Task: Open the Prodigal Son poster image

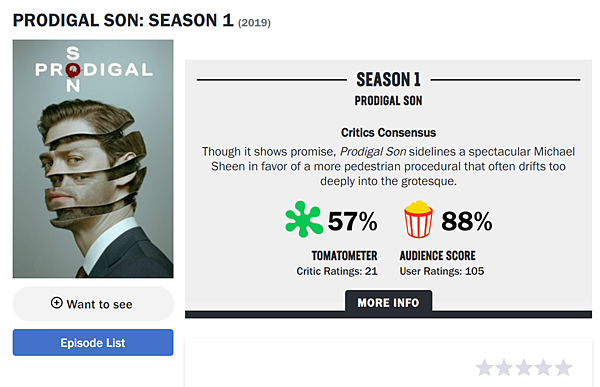Action: pos(93,159)
